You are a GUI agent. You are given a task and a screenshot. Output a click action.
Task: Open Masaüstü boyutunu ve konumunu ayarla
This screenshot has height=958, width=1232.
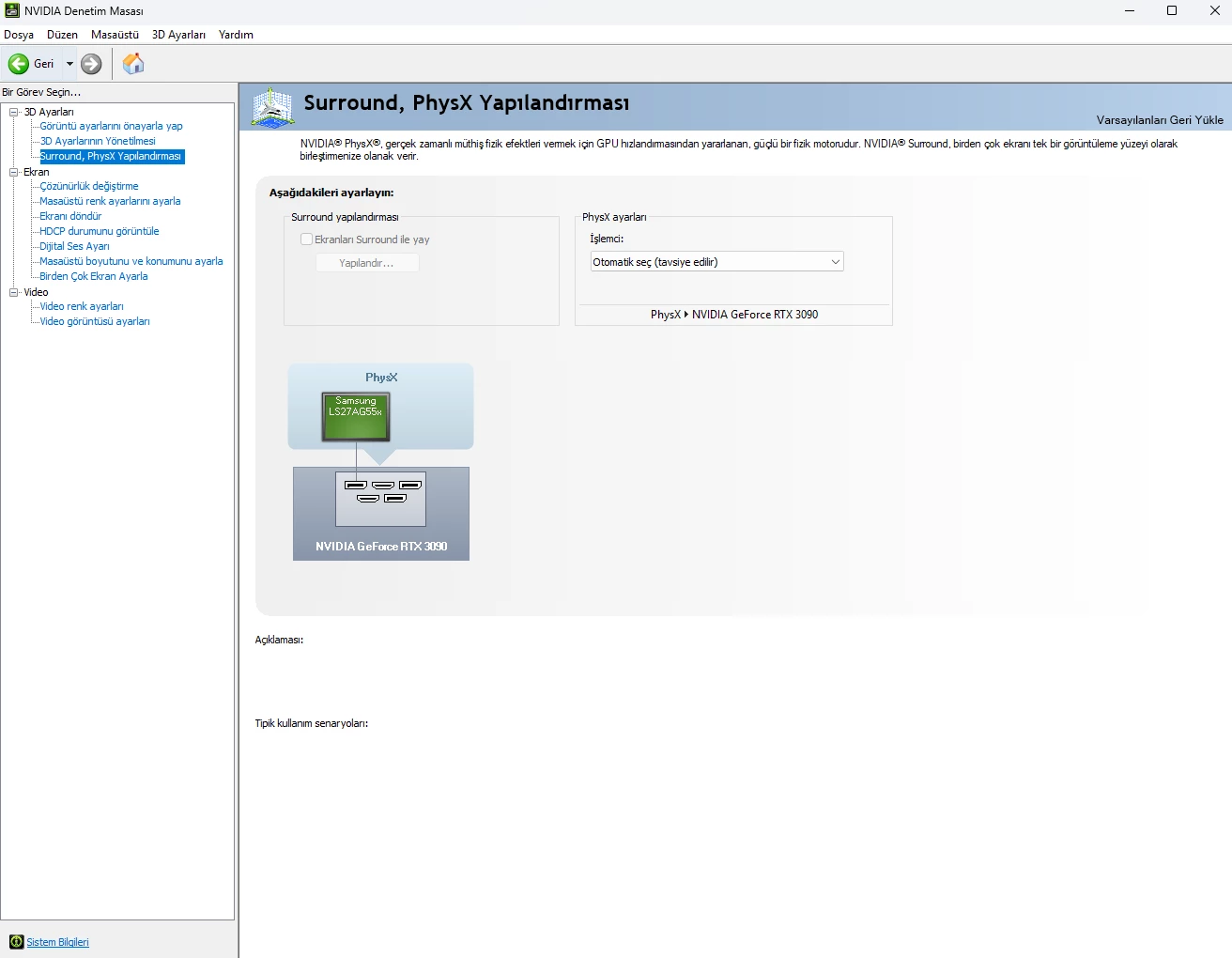click(131, 261)
